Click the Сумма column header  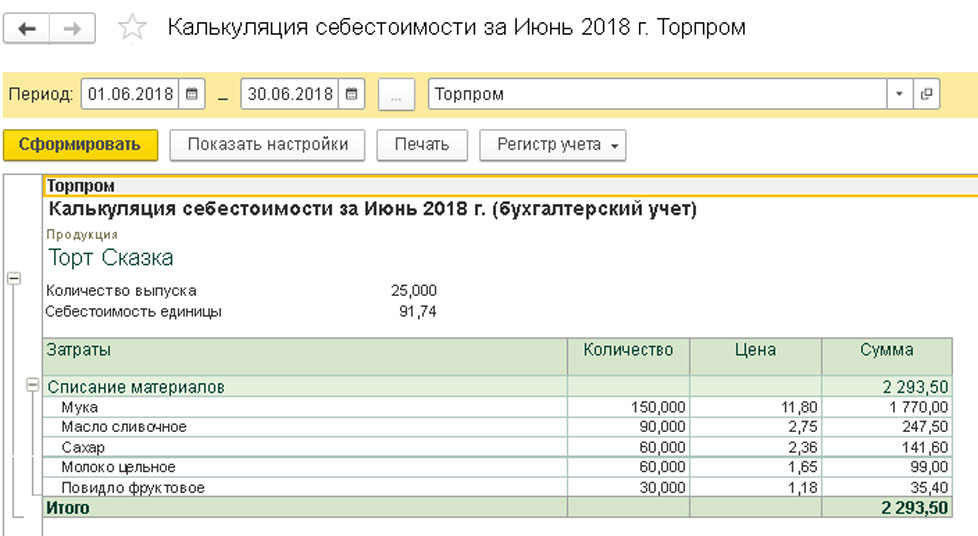(886, 350)
